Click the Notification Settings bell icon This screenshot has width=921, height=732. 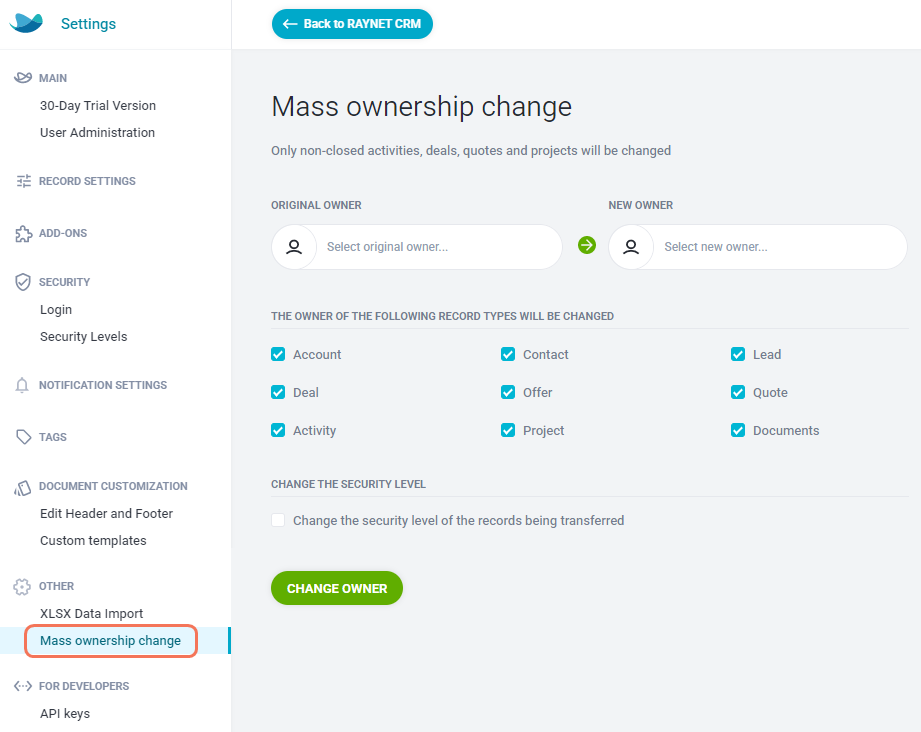coord(22,385)
